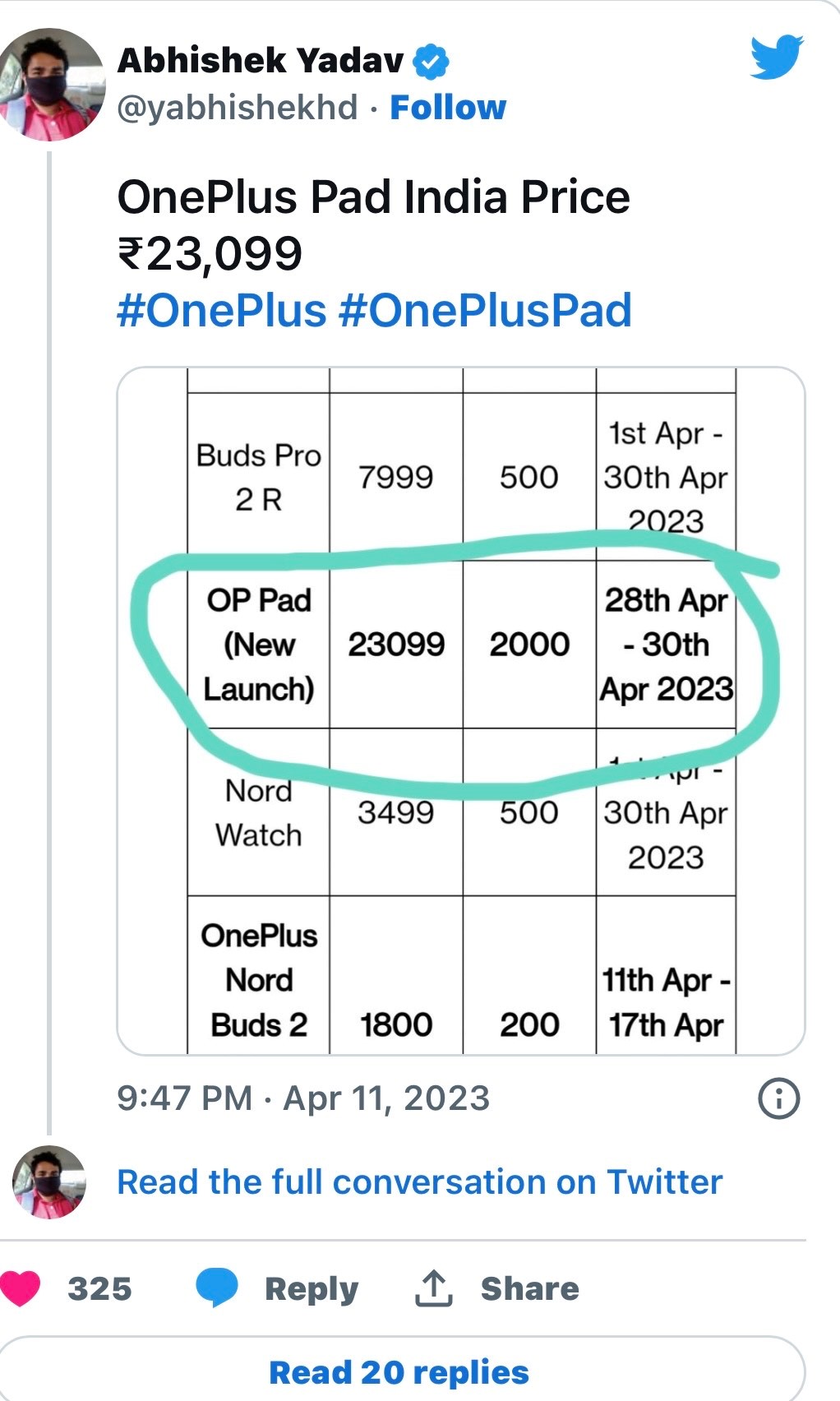
Task: Open Abhishek Yadav's top profile picture
Action: (51, 85)
